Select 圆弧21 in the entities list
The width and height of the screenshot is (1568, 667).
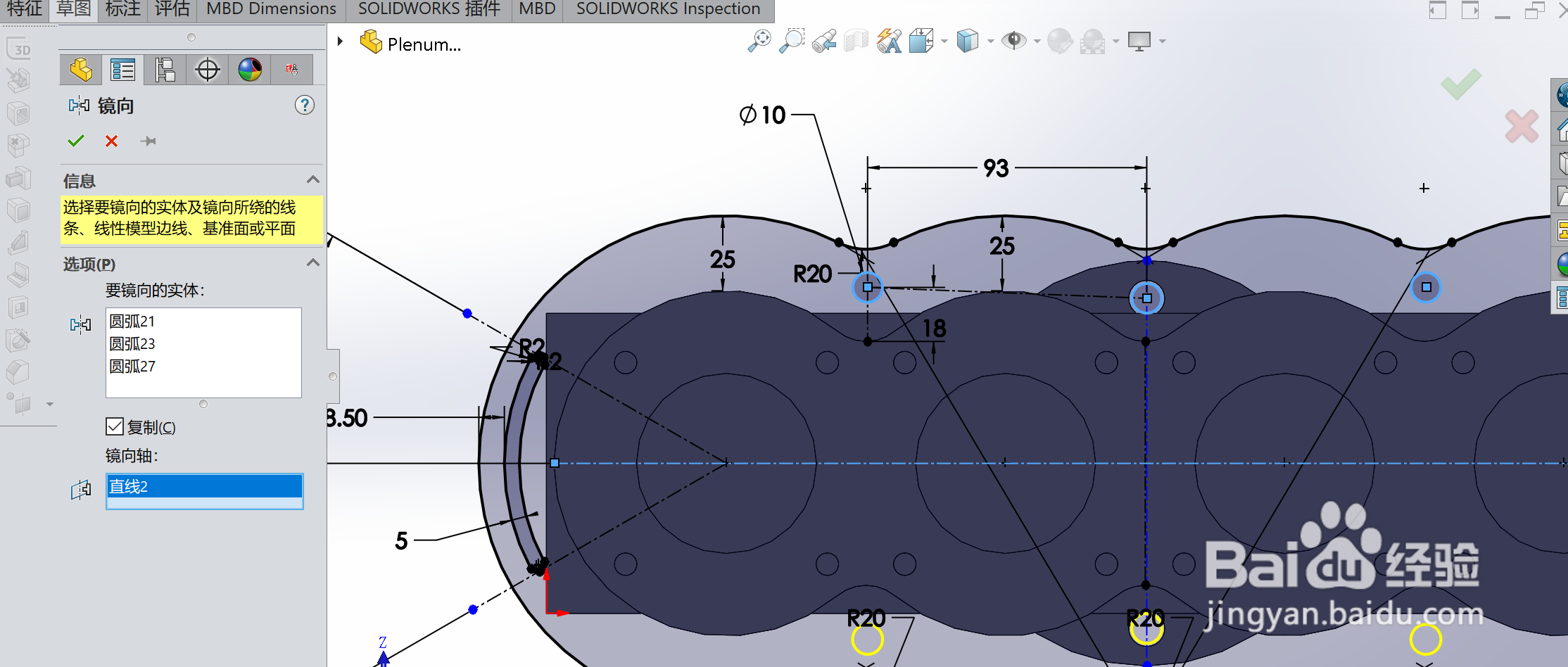(132, 322)
